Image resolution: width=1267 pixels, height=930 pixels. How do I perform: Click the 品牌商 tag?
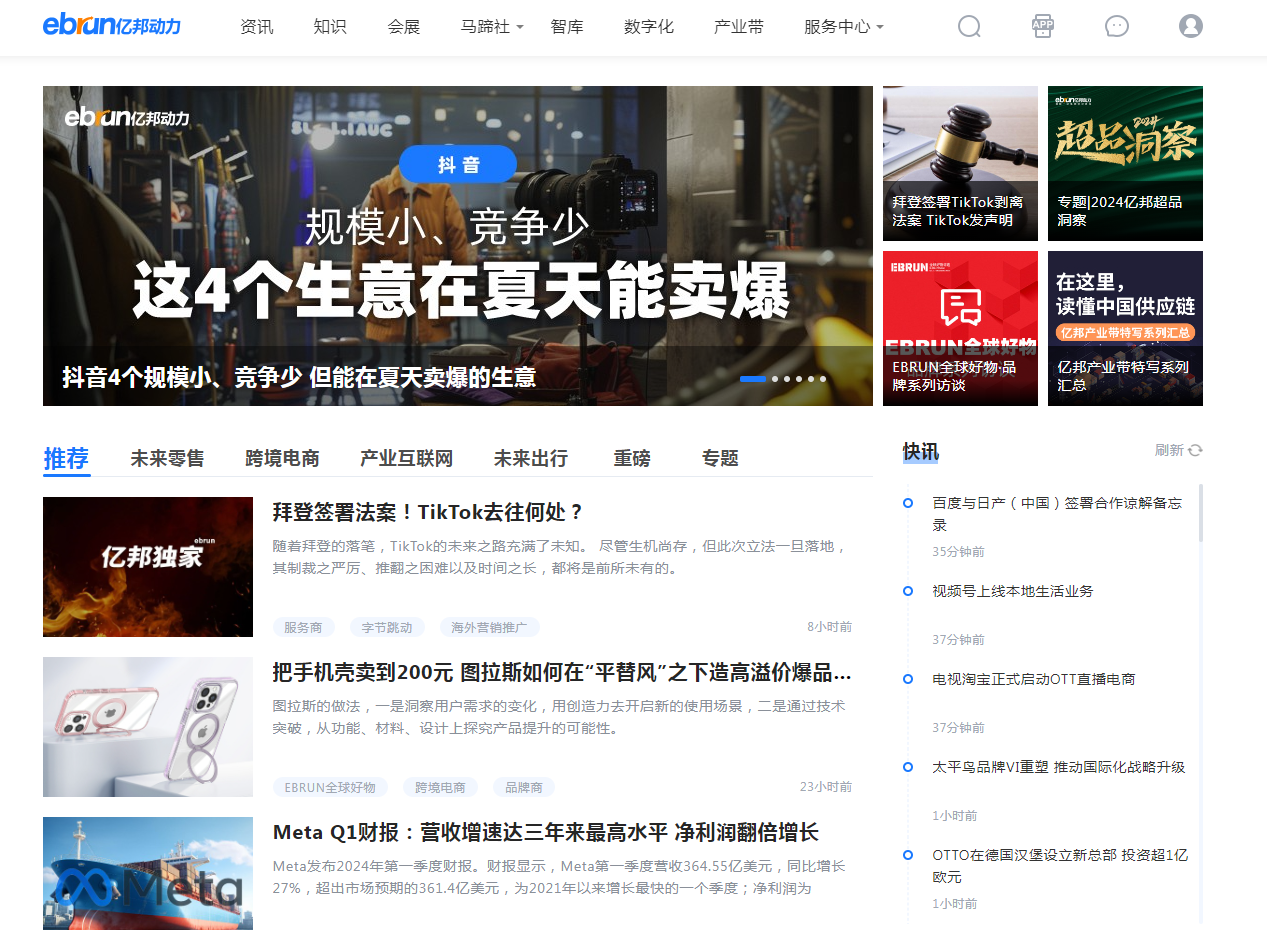coord(524,787)
